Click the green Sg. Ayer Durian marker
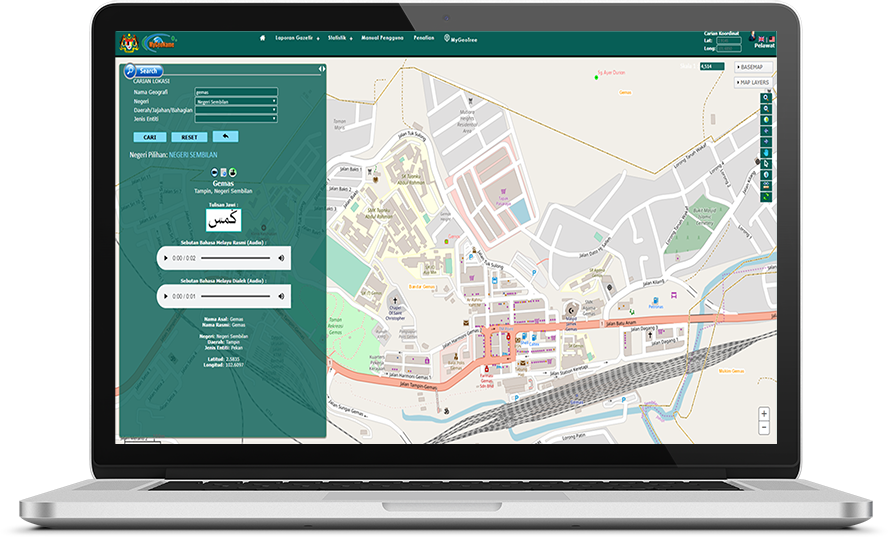Image resolution: width=888 pixels, height=537 pixels. point(596,78)
